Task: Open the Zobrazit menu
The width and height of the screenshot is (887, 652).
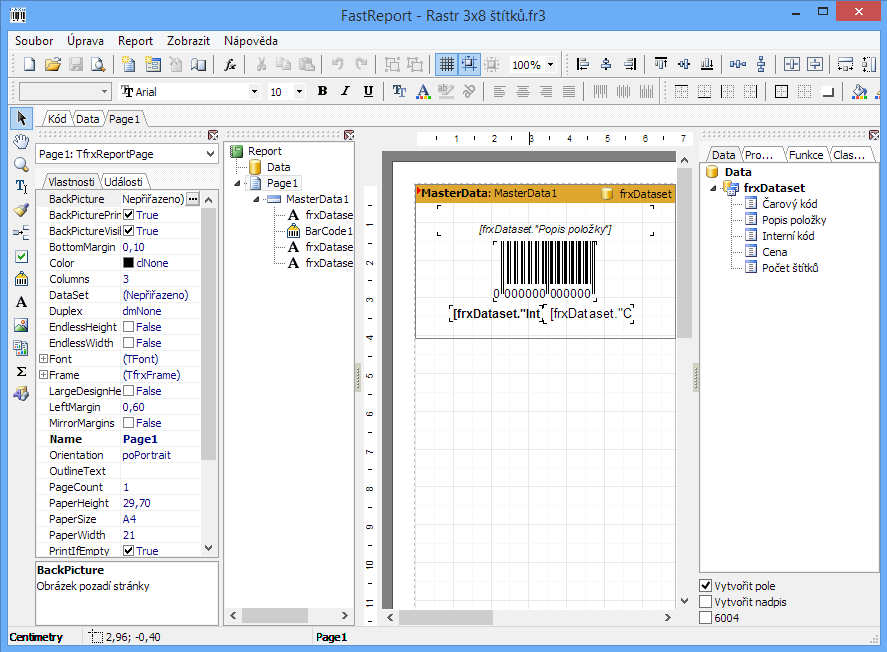Action: tap(188, 41)
